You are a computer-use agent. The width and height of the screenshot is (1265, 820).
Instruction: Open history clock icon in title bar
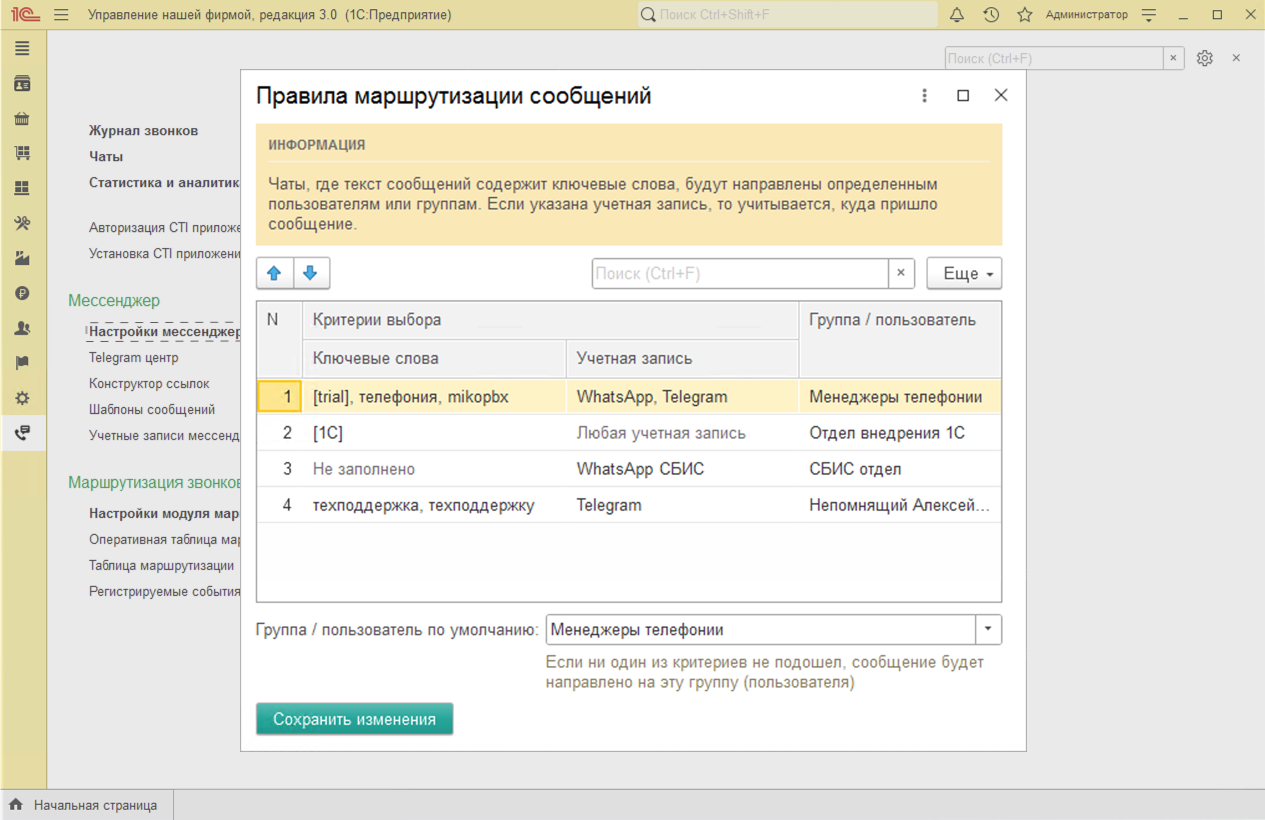(991, 15)
